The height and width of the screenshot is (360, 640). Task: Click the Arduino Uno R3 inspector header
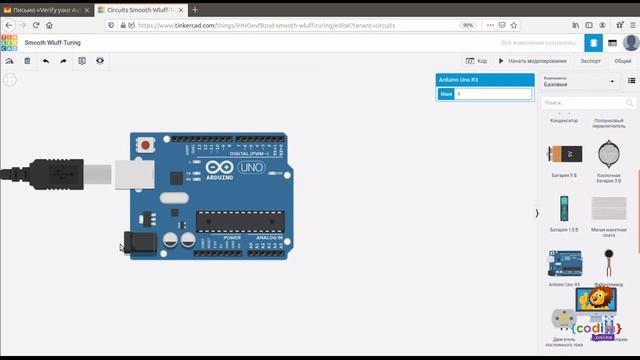[x=485, y=80]
